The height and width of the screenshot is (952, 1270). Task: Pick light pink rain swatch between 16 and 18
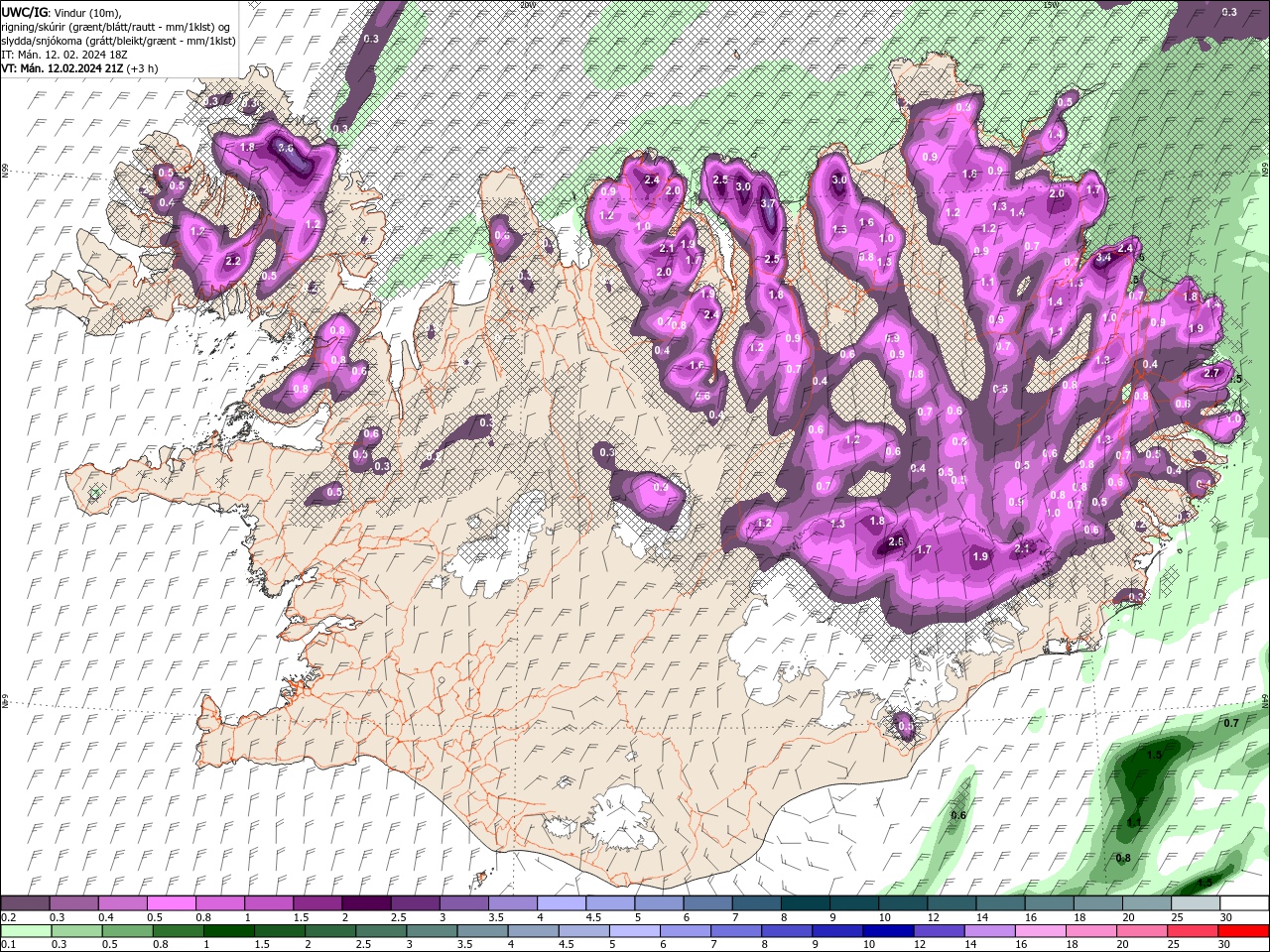1041,931
